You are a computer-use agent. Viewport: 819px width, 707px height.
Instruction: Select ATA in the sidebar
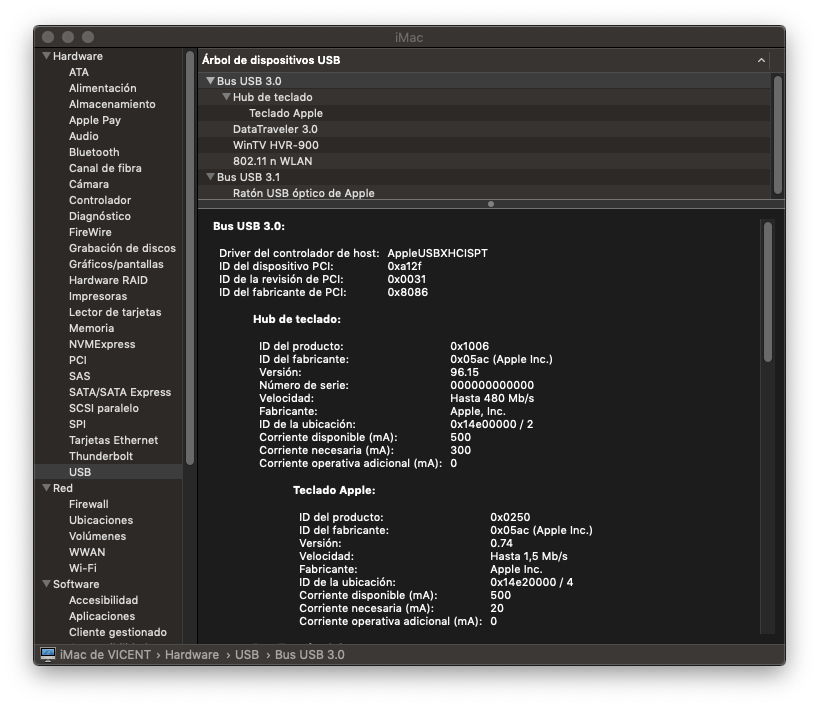[79, 72]
